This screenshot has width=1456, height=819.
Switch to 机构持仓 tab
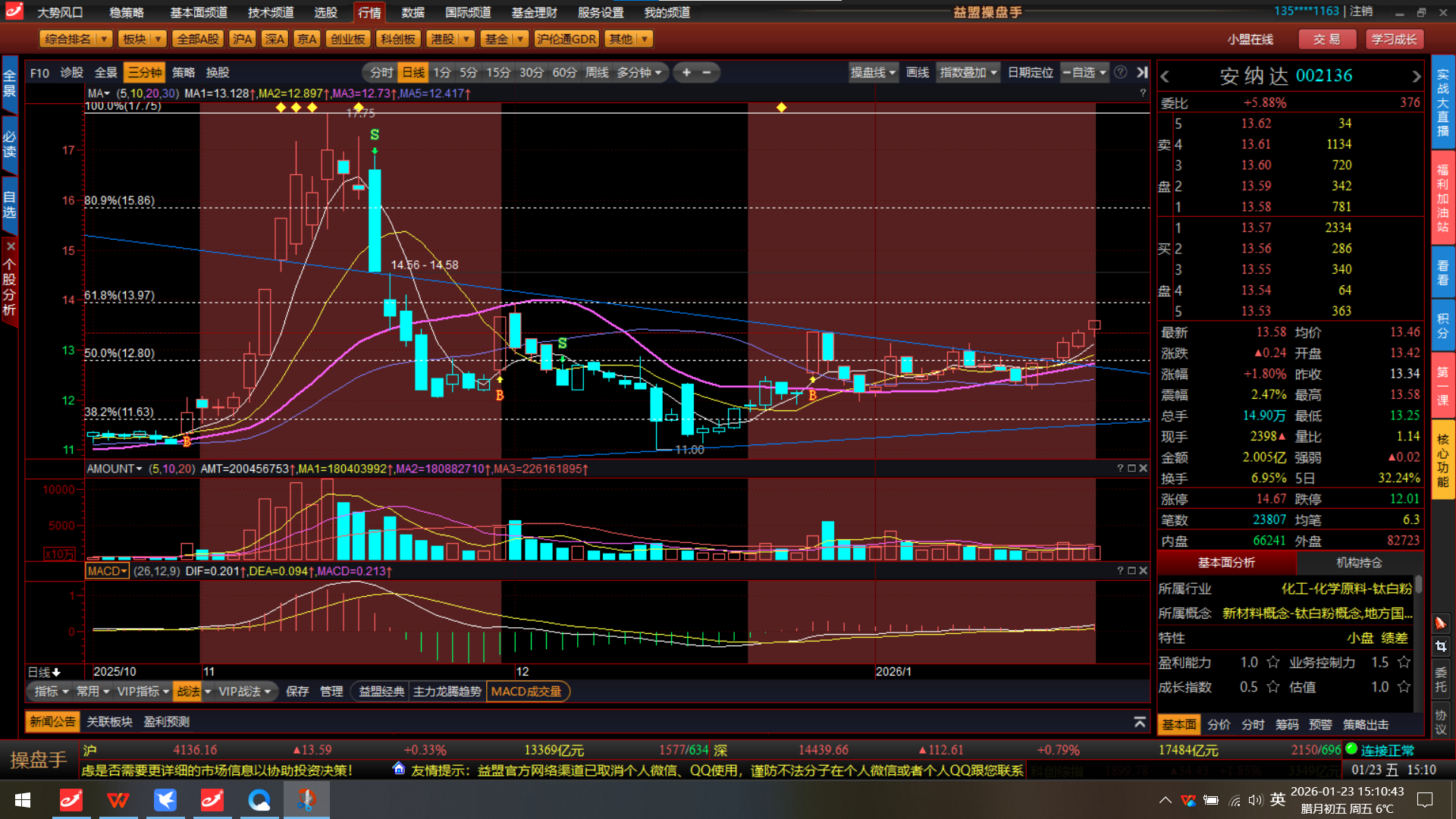[x=1359, y=563]
